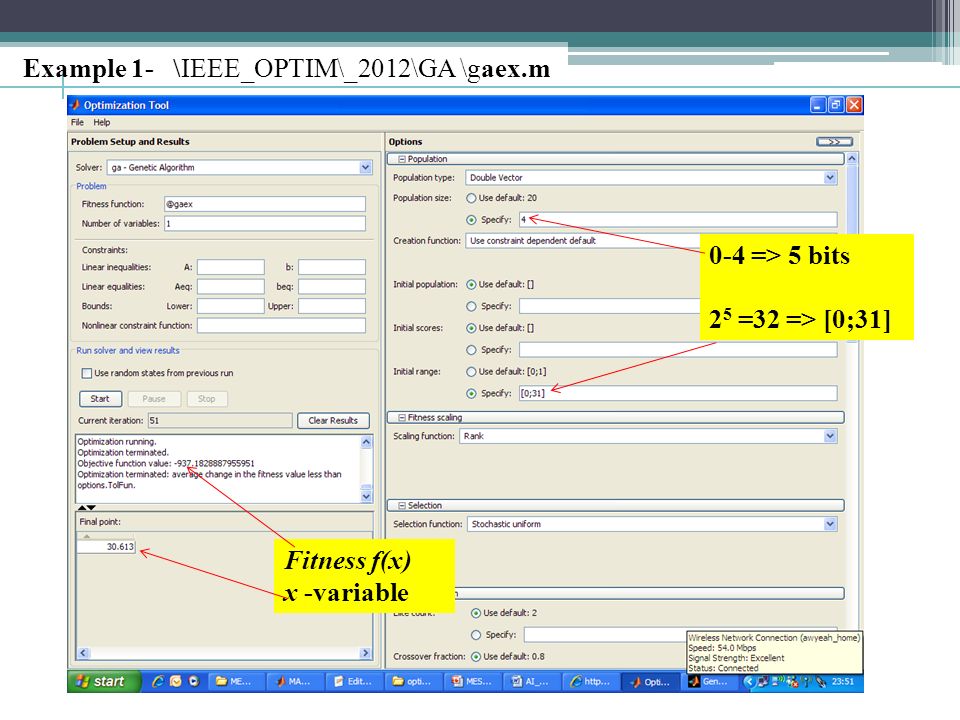Switch to the opti... folder taskbar item
Screen dimensions: 960x720
pyautogui.click(x=414, y=681)
